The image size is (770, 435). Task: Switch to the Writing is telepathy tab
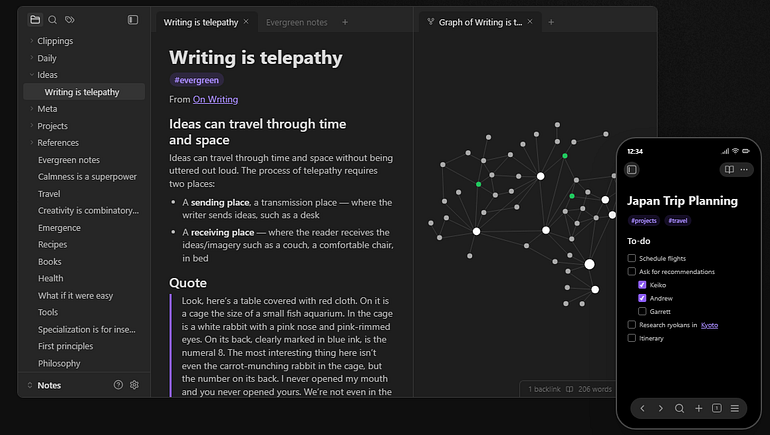pos(201,22)
